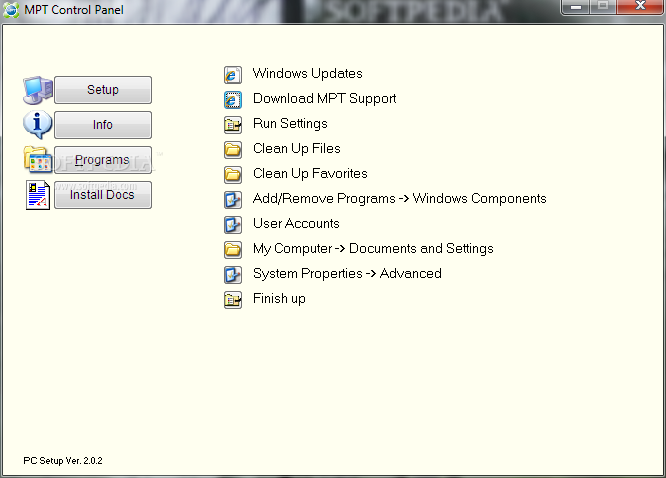Click the PC Setup Ver. 2.0.2 label
Image resolution: width=666 pixels, height=478 pixels.
click(x=63, y=461)
